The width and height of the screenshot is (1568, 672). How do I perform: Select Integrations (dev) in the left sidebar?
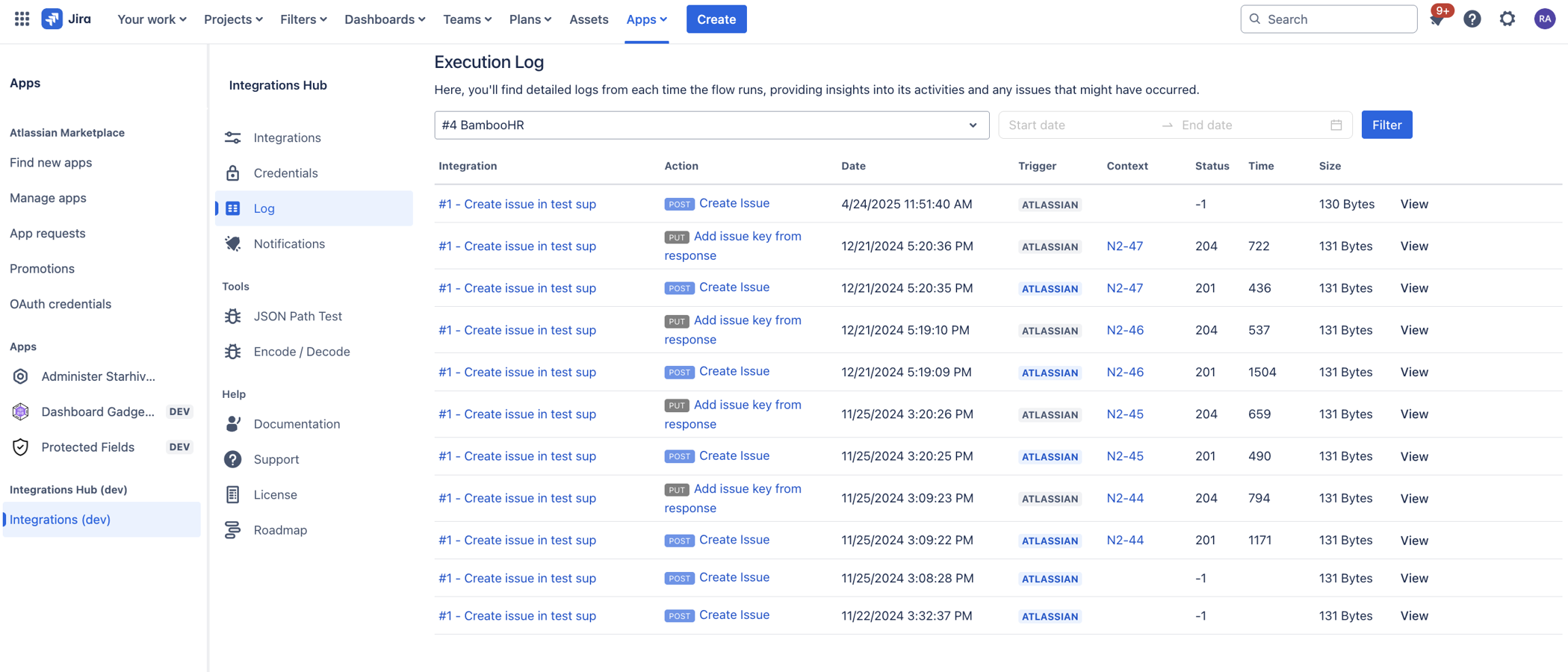click(x=60, y=519)
